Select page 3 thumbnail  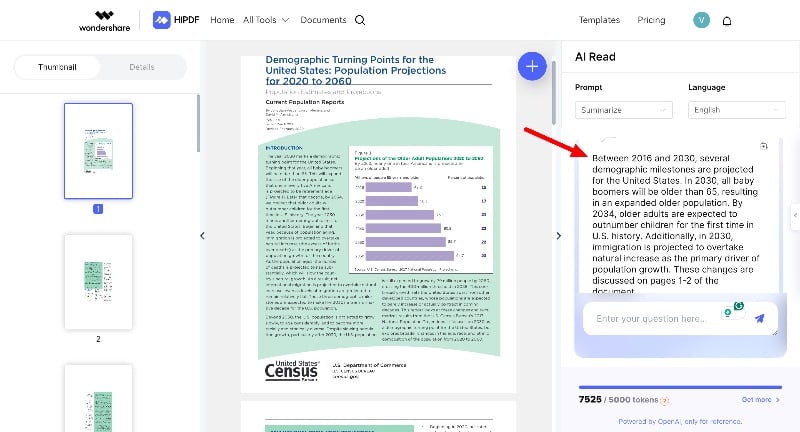pos(98,398)
